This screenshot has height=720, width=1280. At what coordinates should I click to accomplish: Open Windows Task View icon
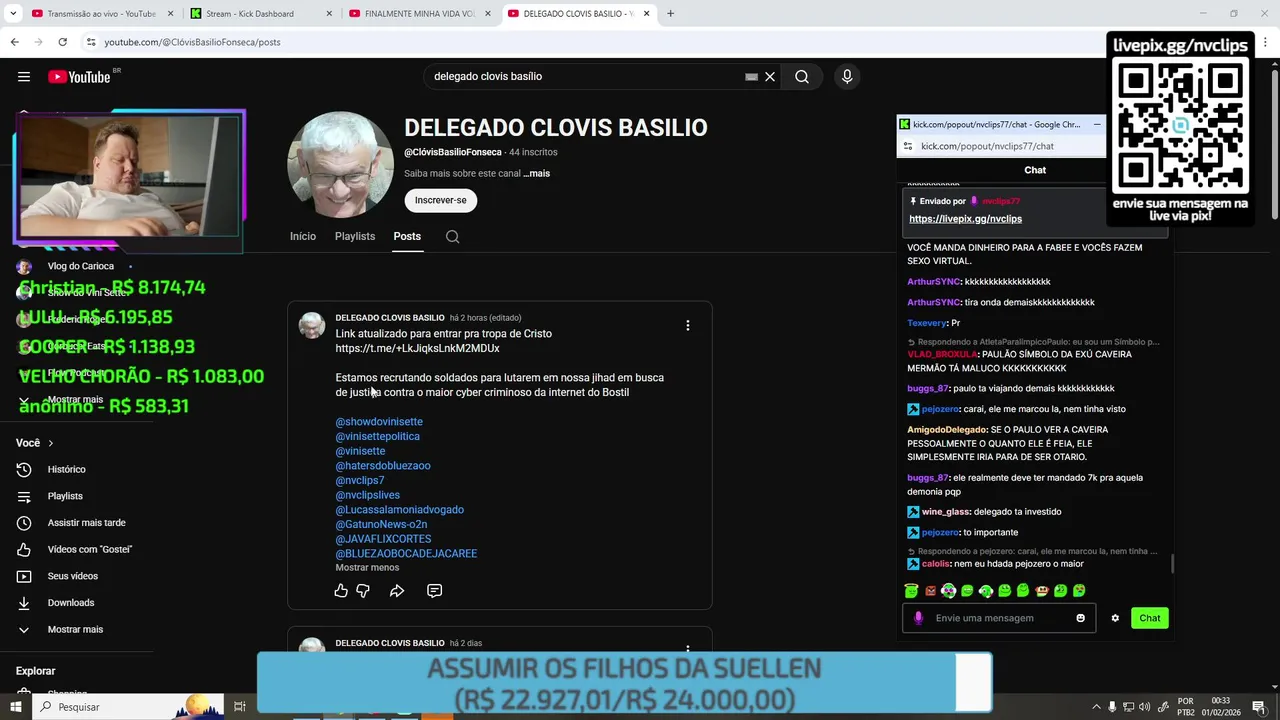(x=240, y=707)
